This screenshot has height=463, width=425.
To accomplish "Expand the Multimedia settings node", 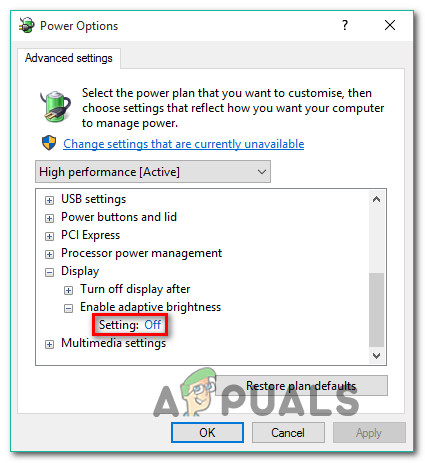I will click(49, 344).
